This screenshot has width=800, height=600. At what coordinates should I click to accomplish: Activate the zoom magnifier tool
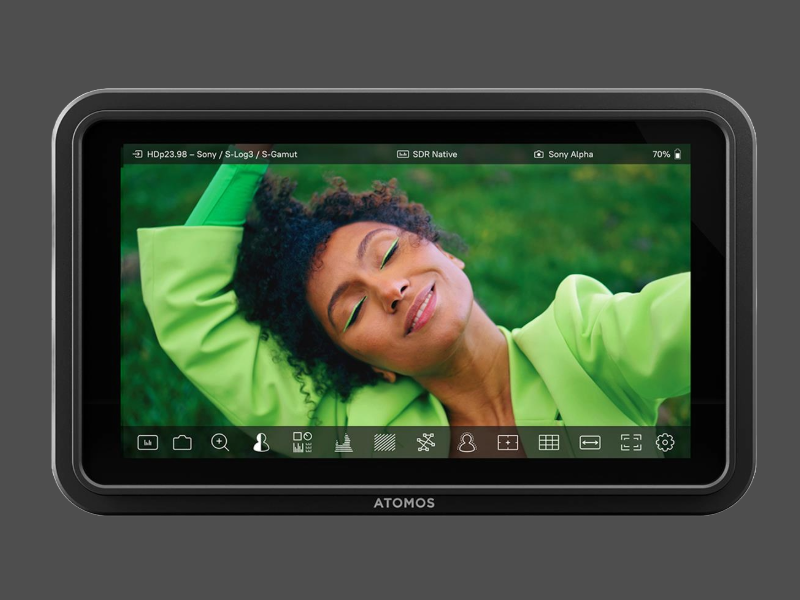pos(220,442)
